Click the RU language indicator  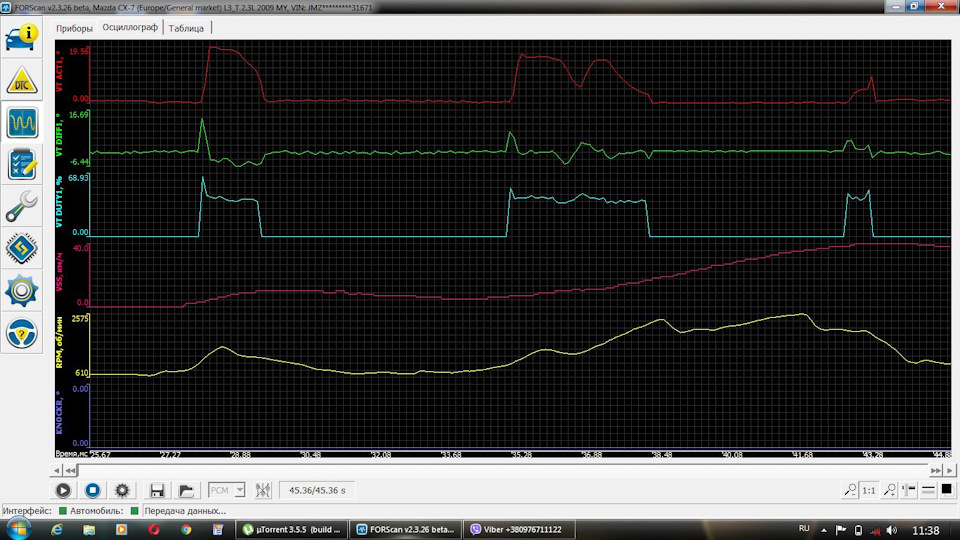pos(804,528)
